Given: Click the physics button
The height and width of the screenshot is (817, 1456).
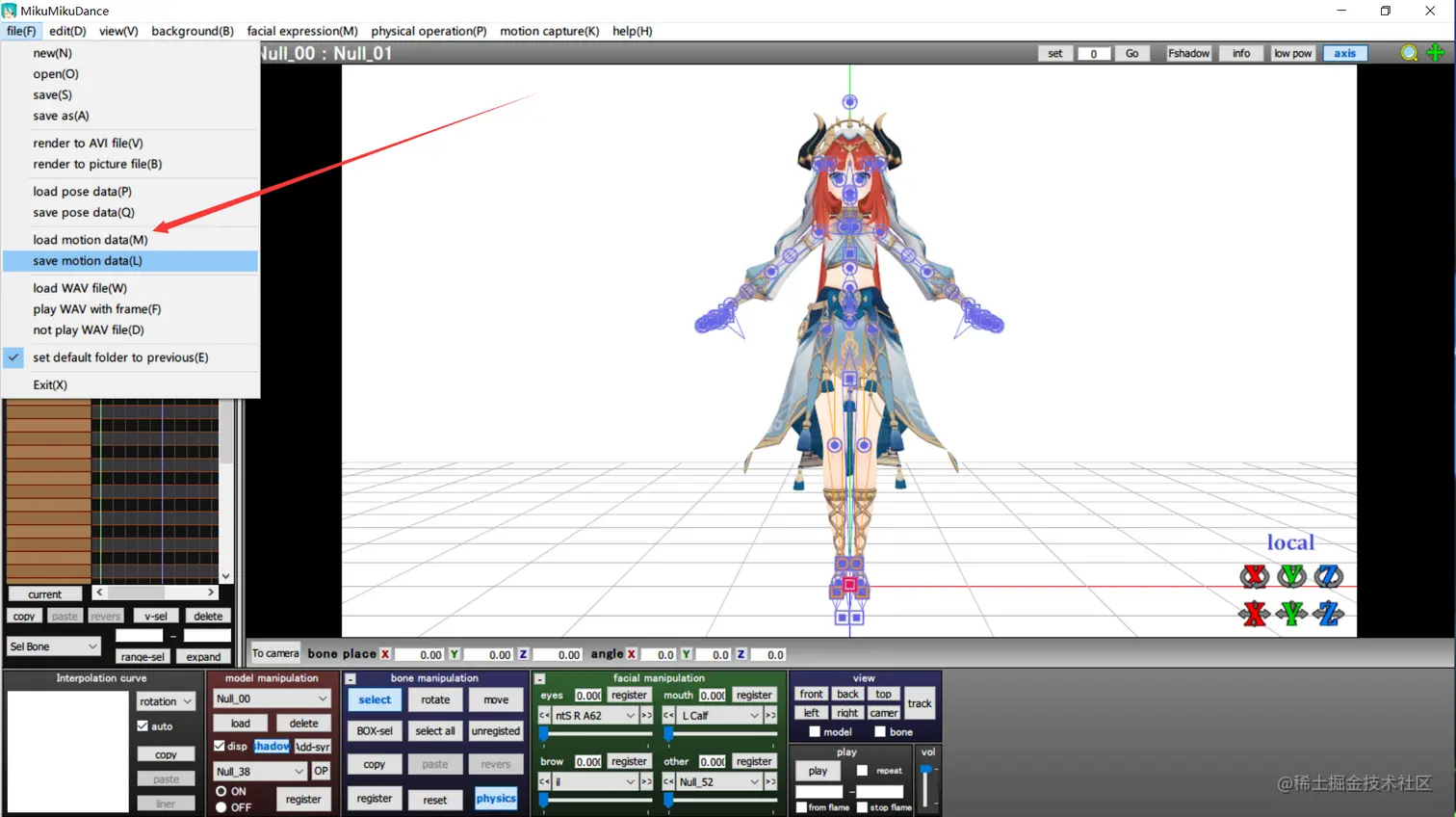Looking at the screenshot, I should point(496,799).
